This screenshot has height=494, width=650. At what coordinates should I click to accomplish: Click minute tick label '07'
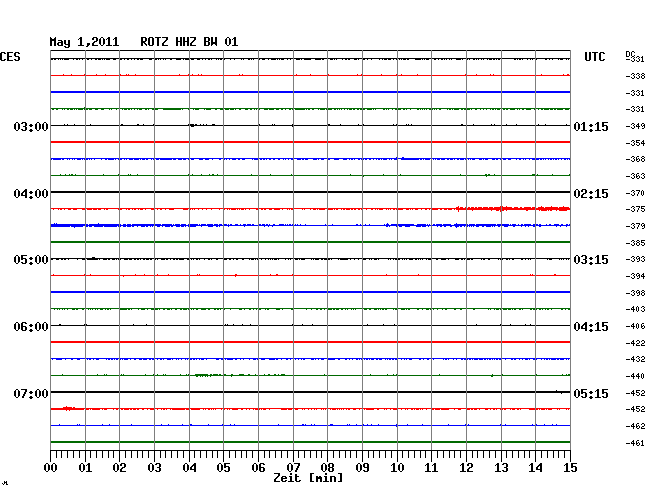point(293,468)
